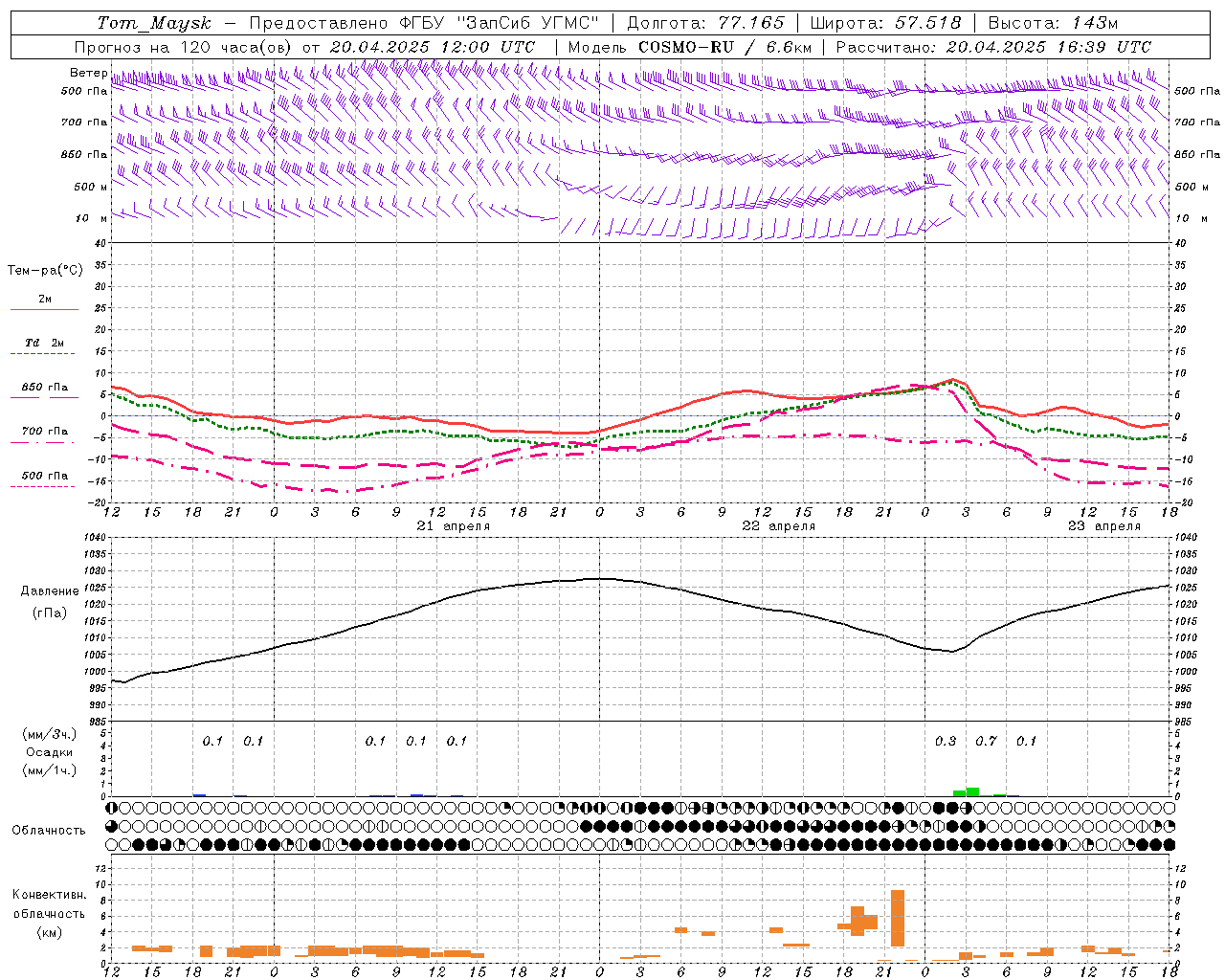The image size is (1225, 980).
Task: Click the "23 апреля" date label
Action: coord(1104,526)
